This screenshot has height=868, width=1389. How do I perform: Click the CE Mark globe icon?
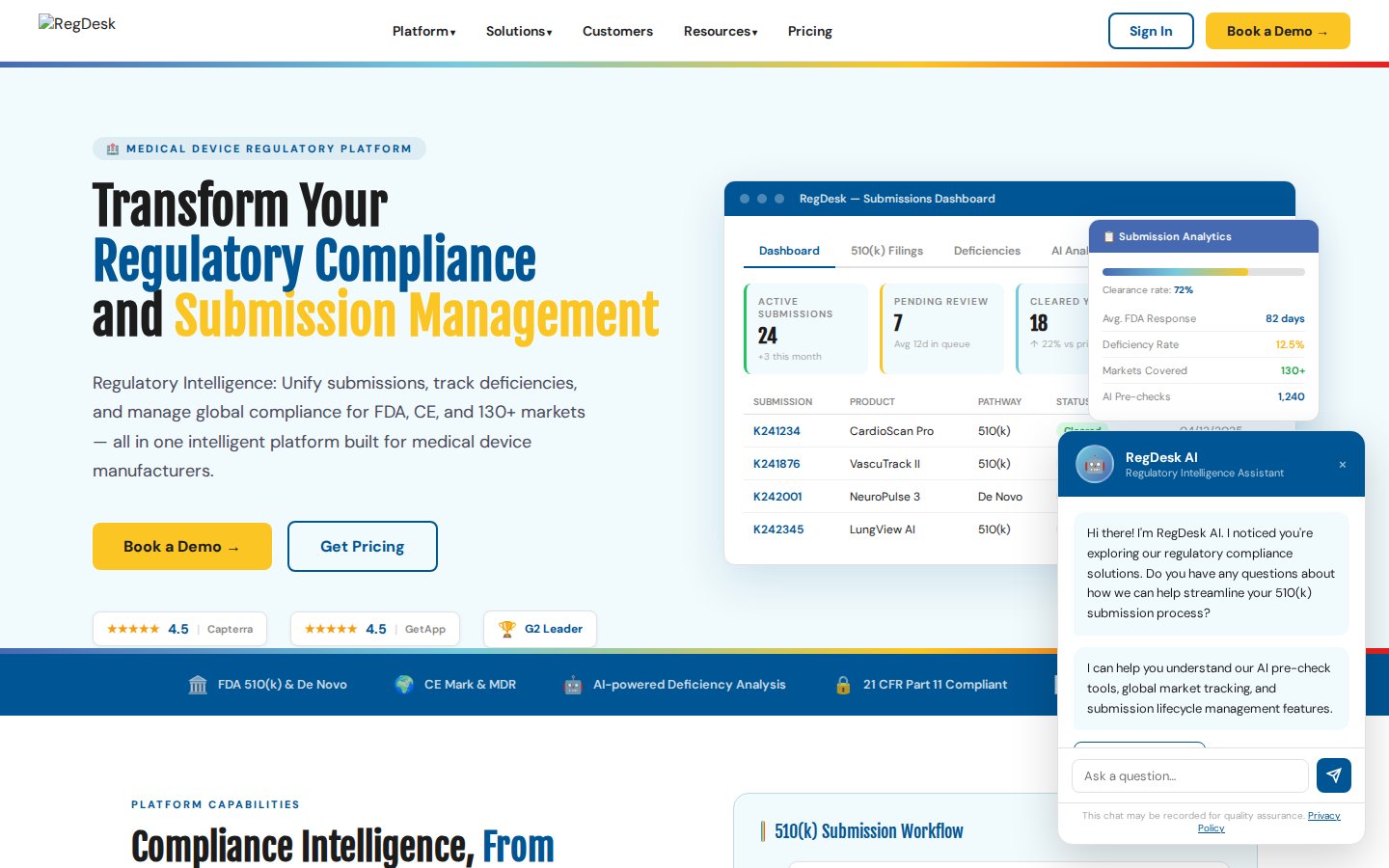click(x=404, y=685)
